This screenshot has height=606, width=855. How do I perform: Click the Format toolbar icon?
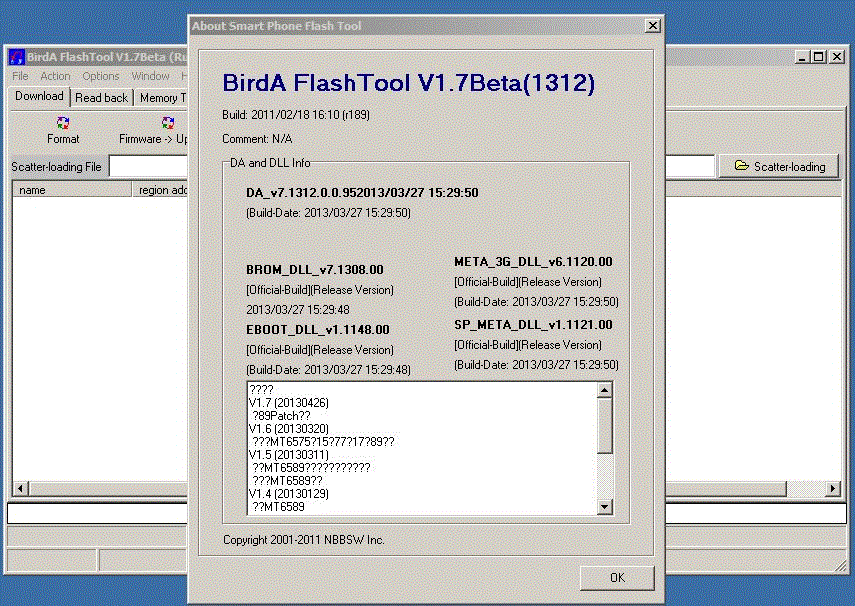[63, 124]
